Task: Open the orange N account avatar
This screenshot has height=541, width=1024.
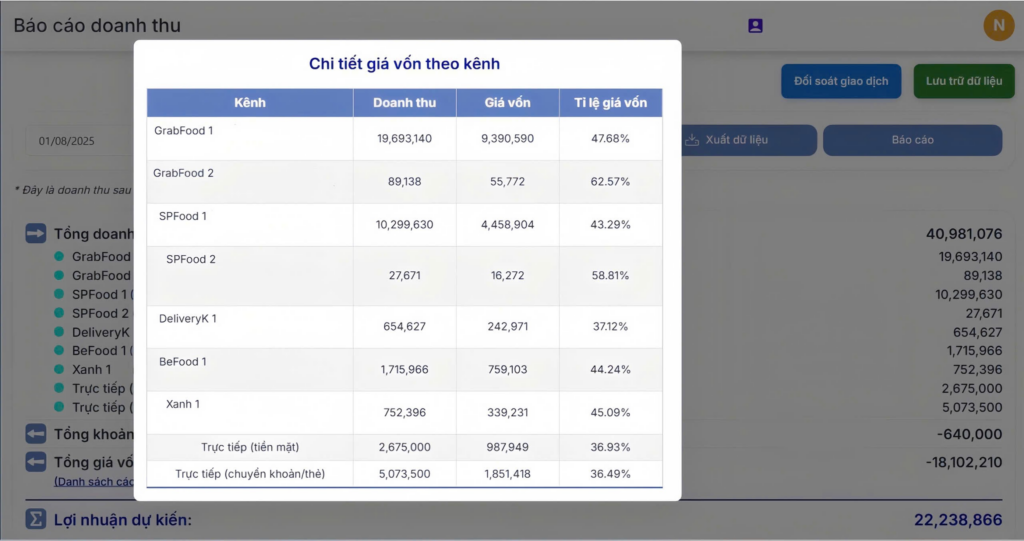Action: point(998,25)
